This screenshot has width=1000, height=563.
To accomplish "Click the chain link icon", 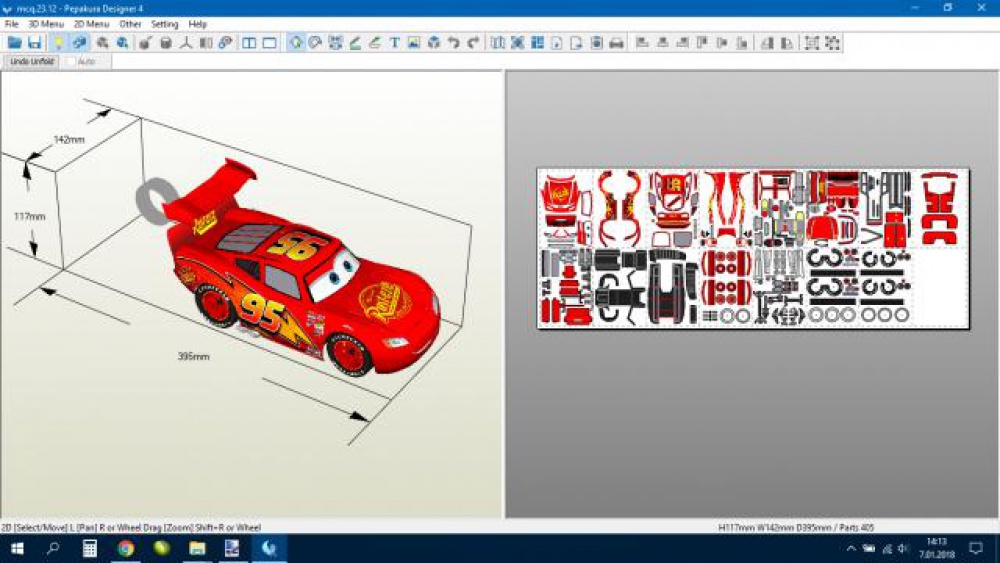I will pos(225,43).
